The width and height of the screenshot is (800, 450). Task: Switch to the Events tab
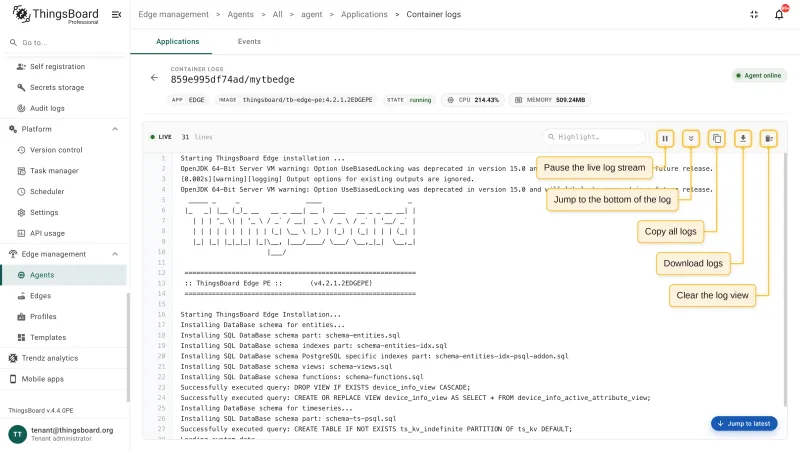click(x=249, y=41)
